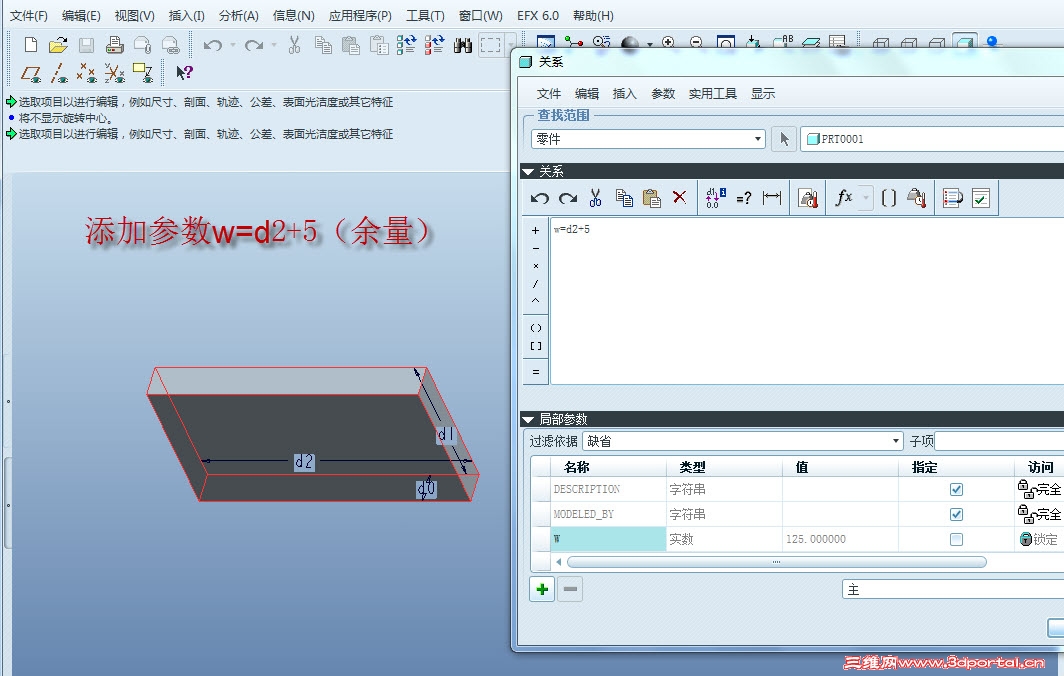This screenshot has height=676, width=1064.
Task: Open the 分析(A) menu
Action: coord(239,16)
